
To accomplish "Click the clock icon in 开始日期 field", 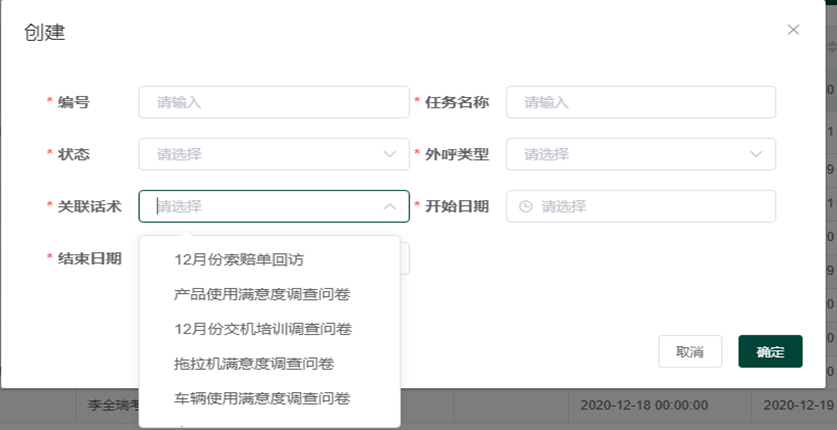I will tap(526, 207).
